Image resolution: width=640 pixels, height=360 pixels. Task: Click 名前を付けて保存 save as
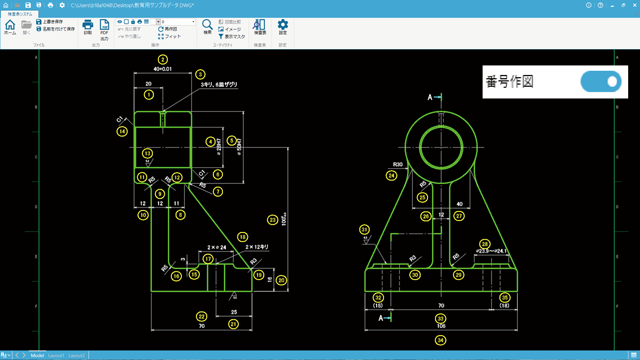point(56,29)
